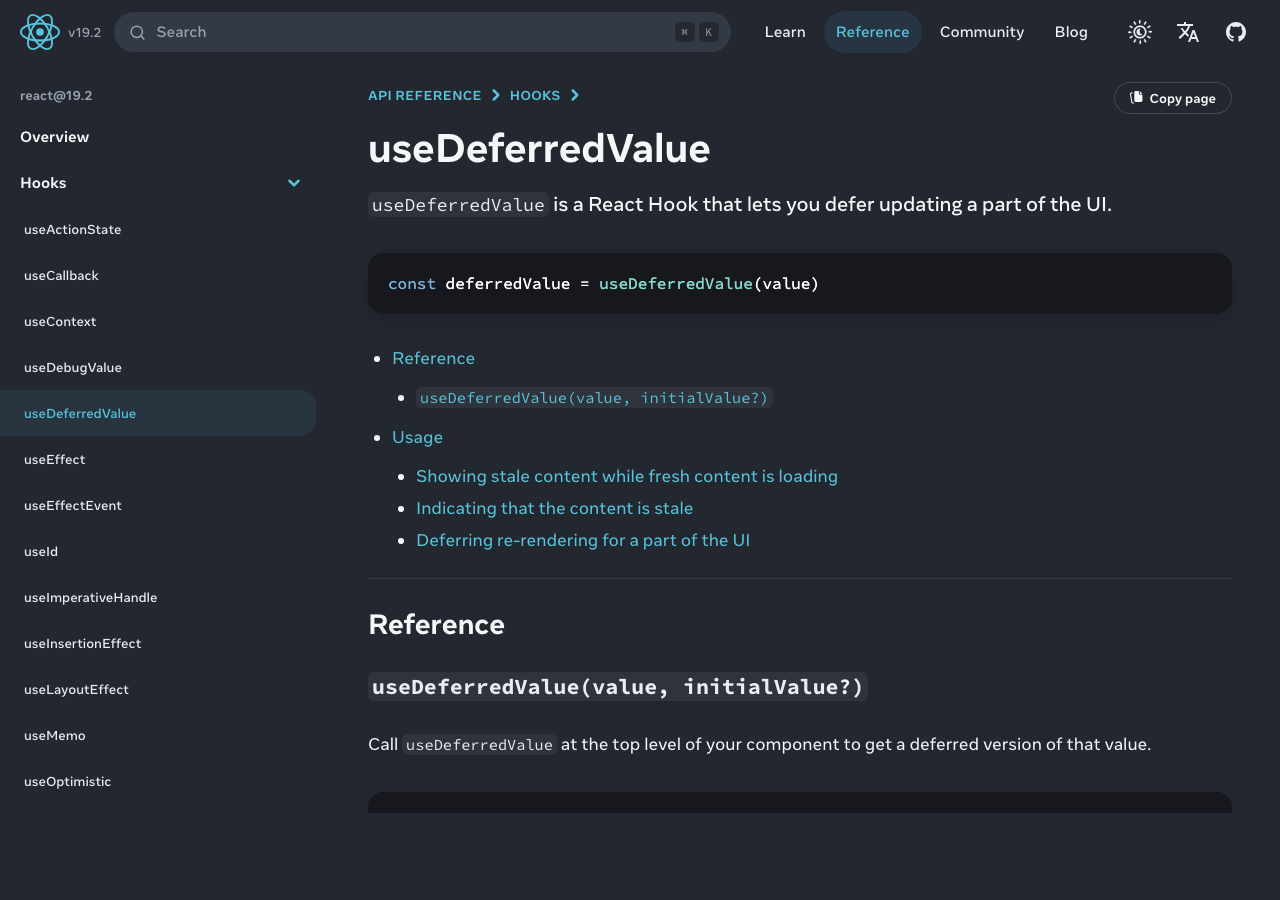Viewport: 1280px width, 900px height.
Task: Open the Learn section in the navbar
Action: [785, 32]
